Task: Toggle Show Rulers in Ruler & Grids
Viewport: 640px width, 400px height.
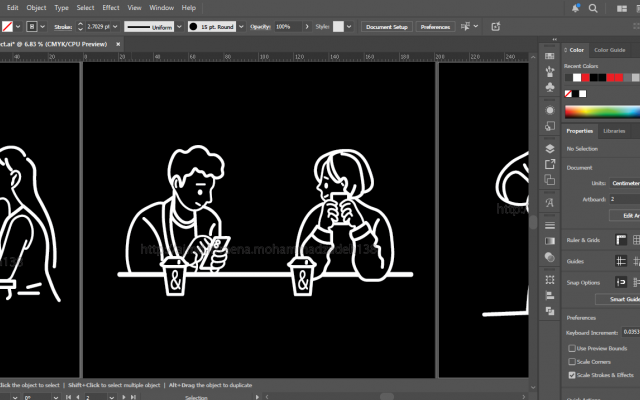Action: click(621, 240)
